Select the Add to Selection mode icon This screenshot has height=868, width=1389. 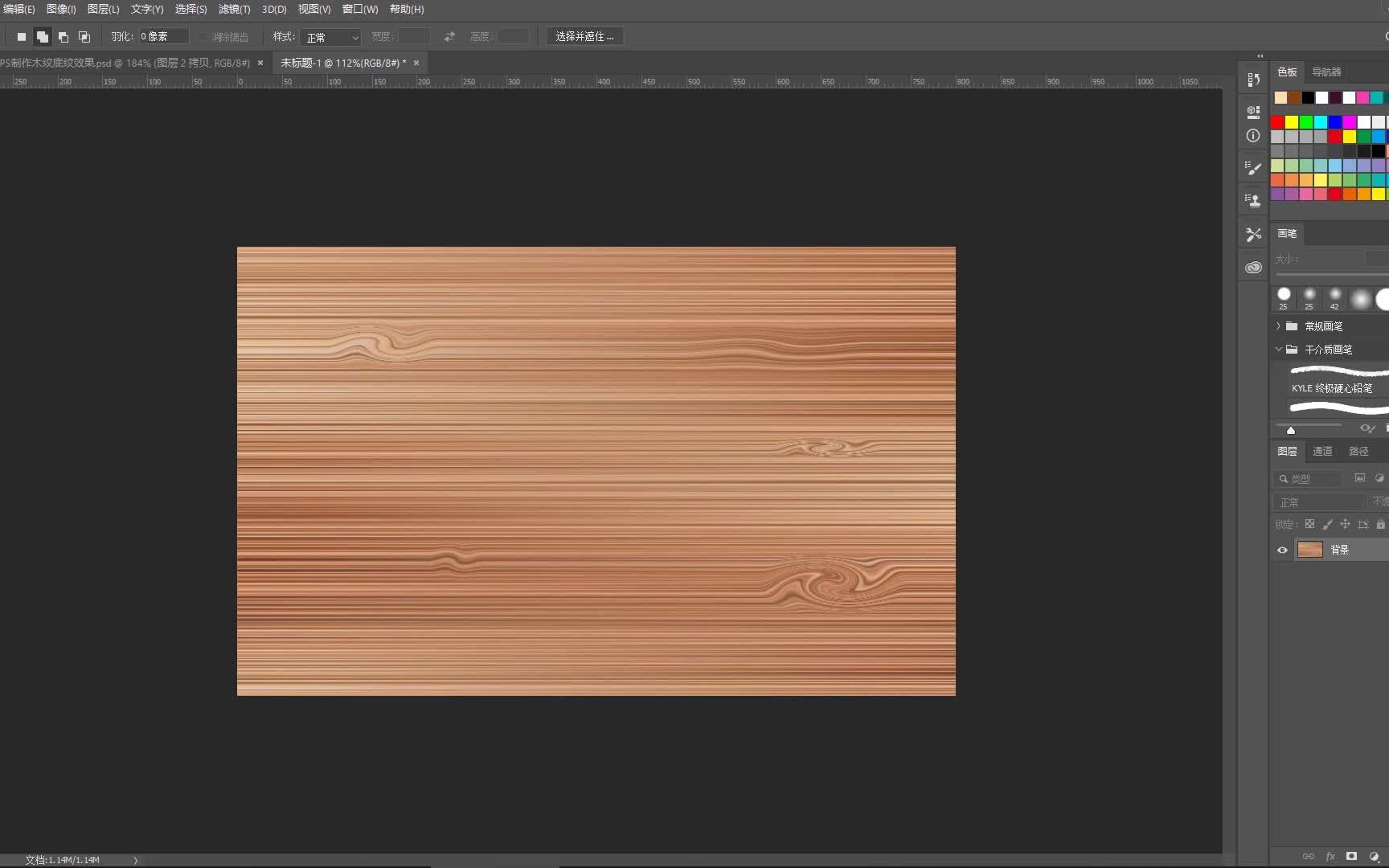pyautogui.click(x=43, y=37)
